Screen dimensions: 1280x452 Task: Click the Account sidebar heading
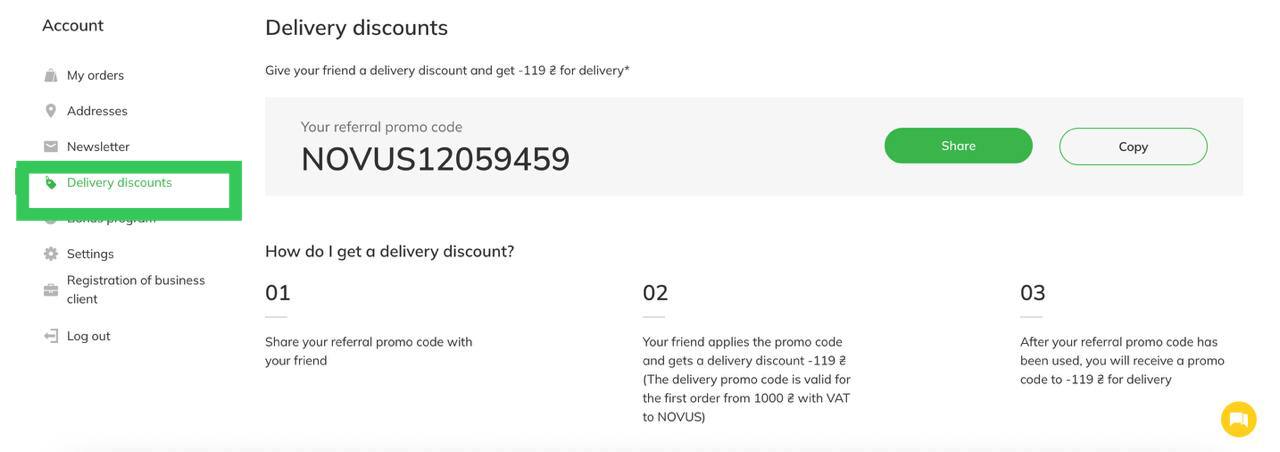(x=73, y=26)
